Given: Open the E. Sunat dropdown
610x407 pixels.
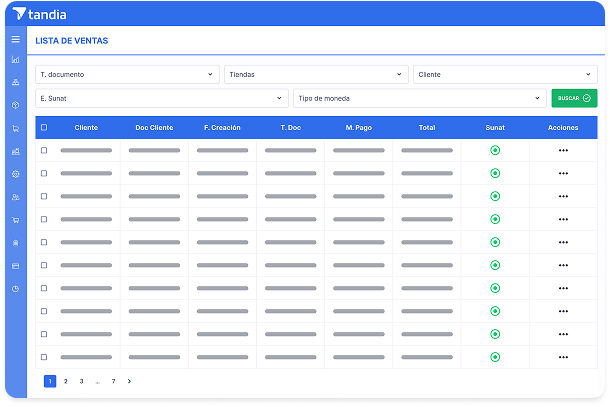Looking at the screenshot, I should (x=161, y=98).
